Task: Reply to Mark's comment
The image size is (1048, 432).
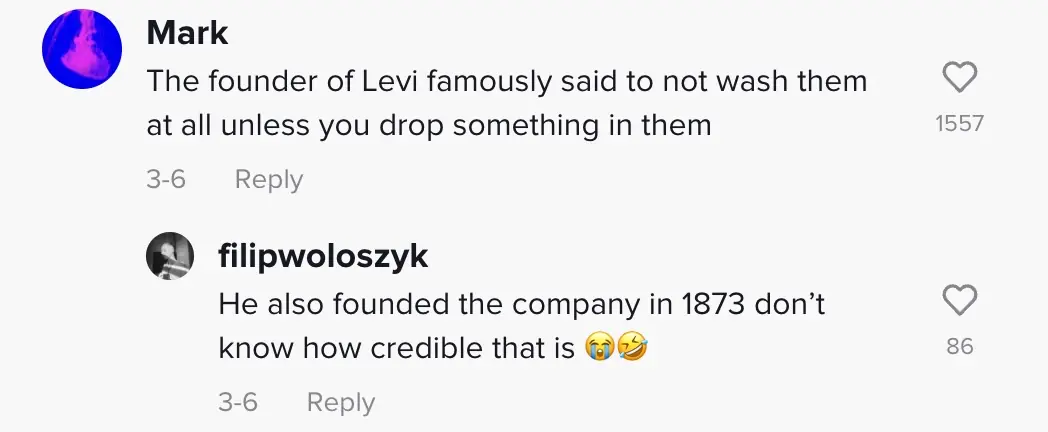Action: (x=268, y=180)
